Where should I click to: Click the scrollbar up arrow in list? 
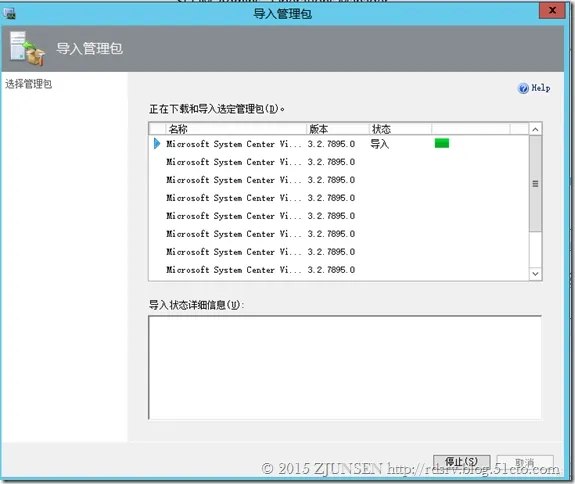[x=535, y=129]
